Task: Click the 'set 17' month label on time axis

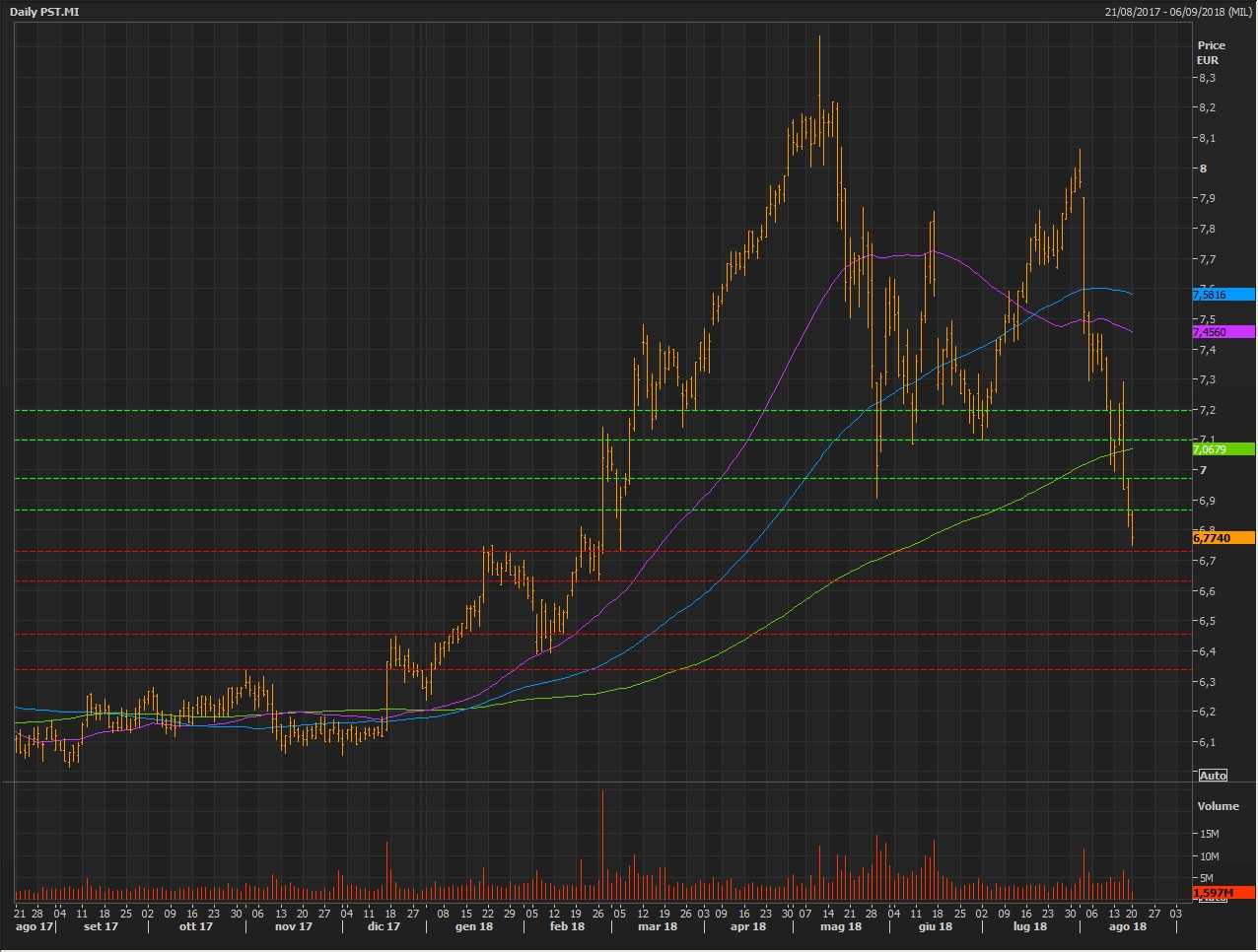Action: pos(101,926)
